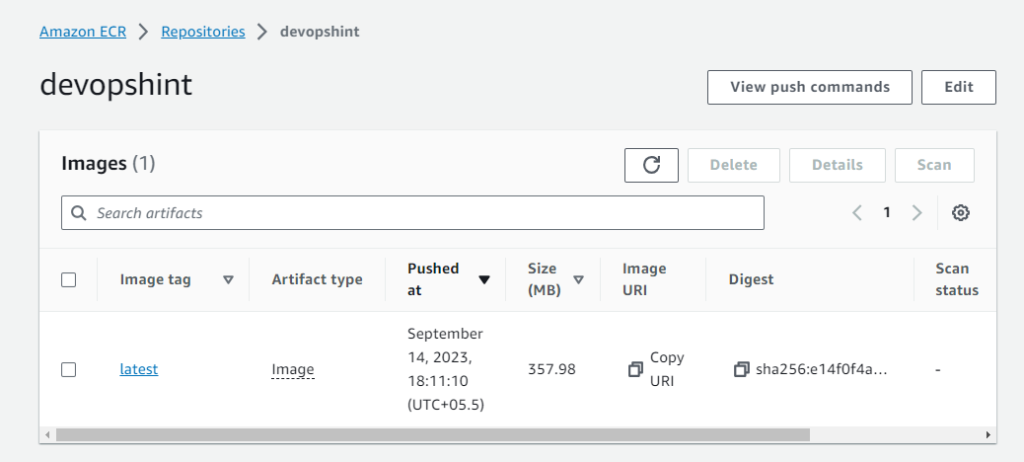Screen dimensions: 1024x462
Task: Copy the sha256 digest icon
Action: click(x=741, y=369)
